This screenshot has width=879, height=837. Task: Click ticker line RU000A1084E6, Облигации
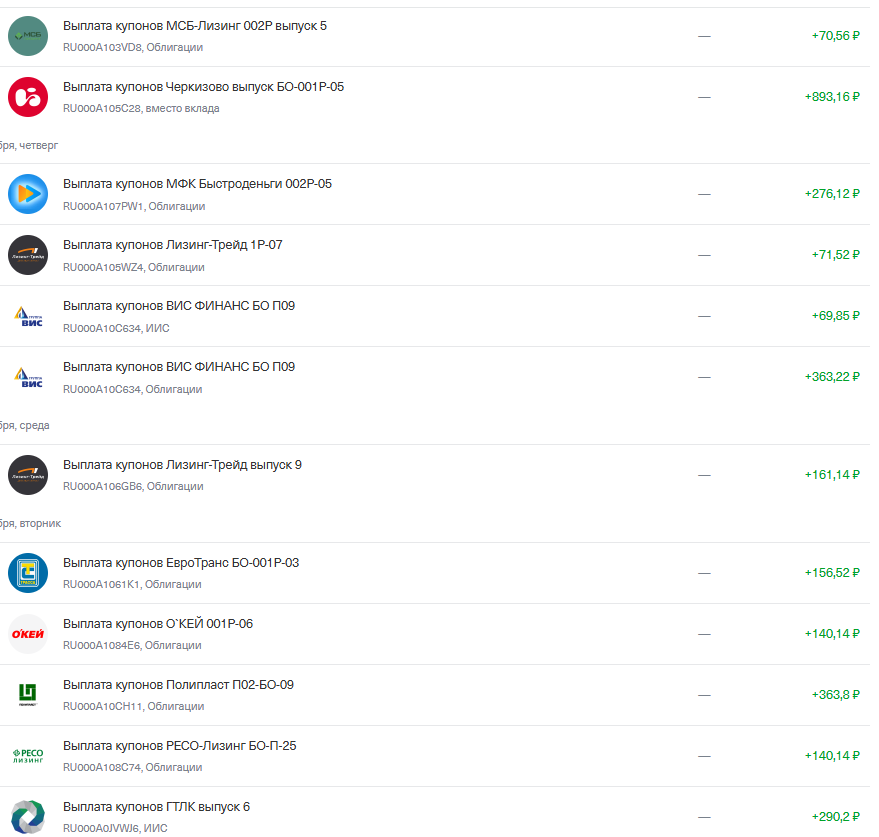(x=132, y=646)
